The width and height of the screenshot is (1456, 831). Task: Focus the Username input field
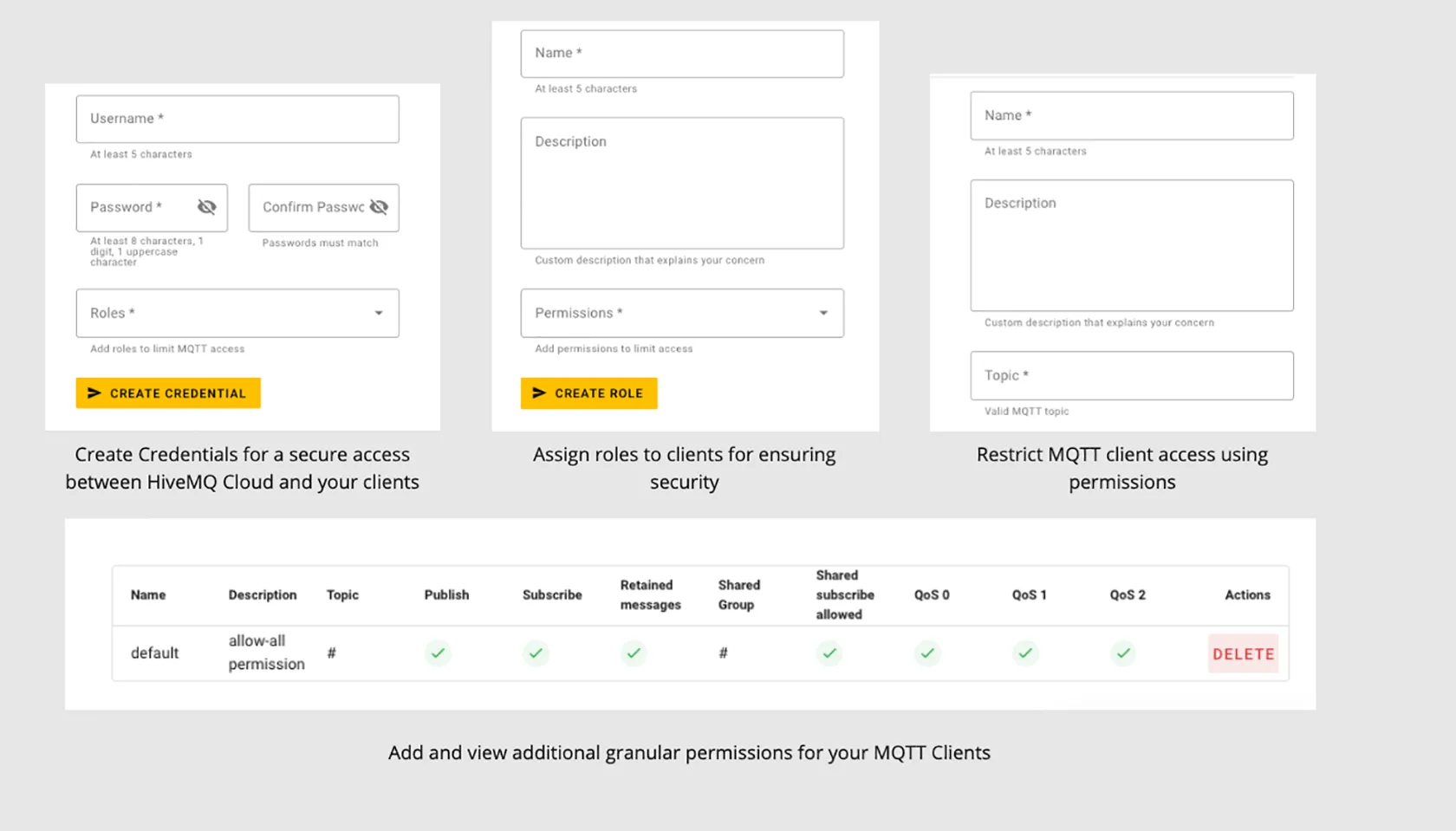237,119
